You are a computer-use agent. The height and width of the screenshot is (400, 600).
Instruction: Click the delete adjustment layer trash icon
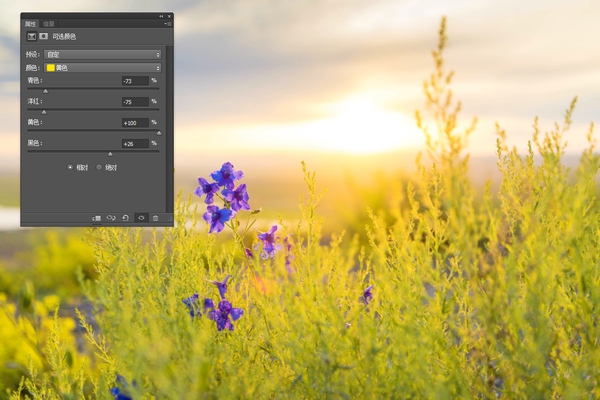(x=155, y=218)
